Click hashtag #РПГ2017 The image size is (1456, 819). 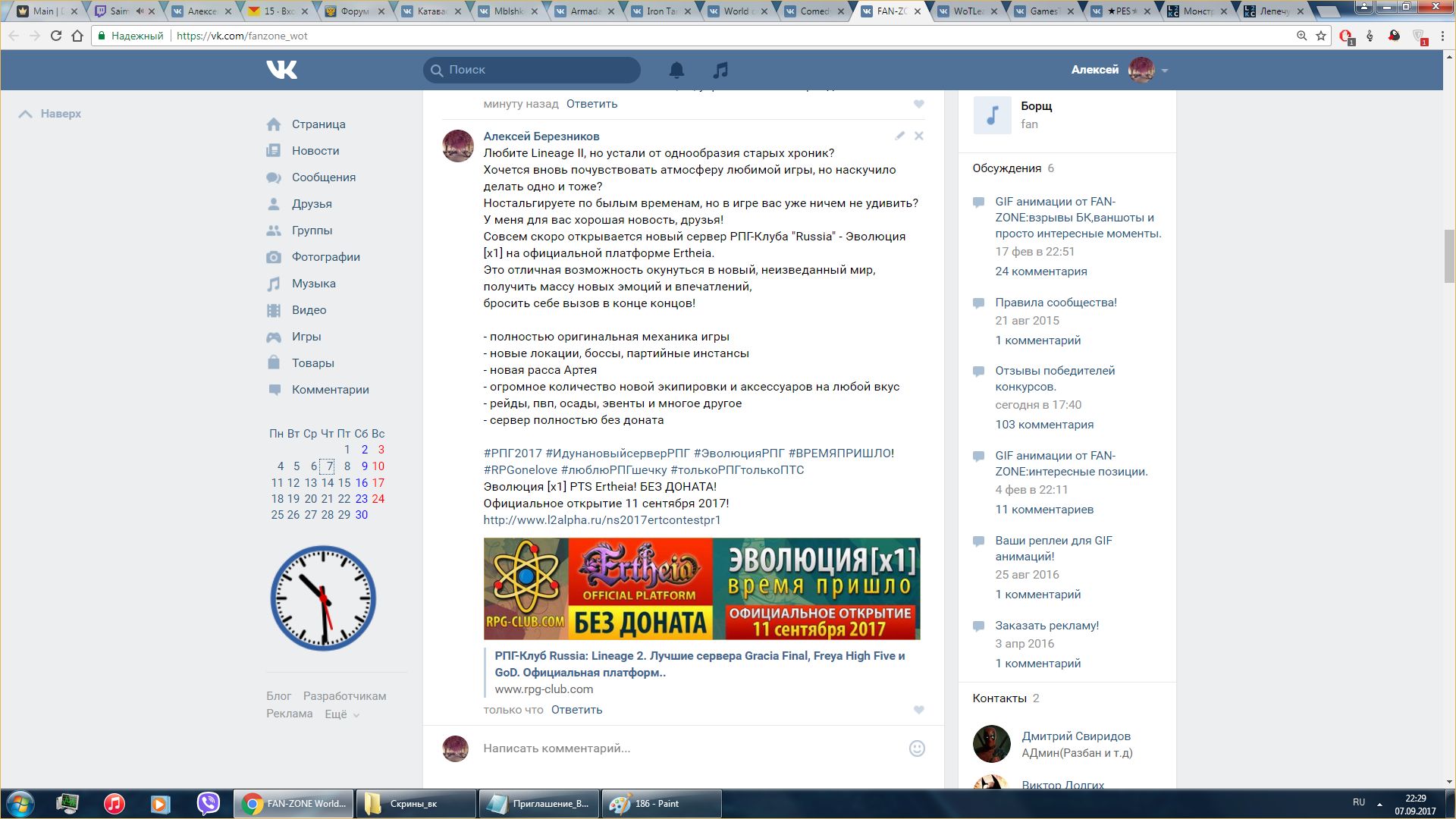coord(513,453)
